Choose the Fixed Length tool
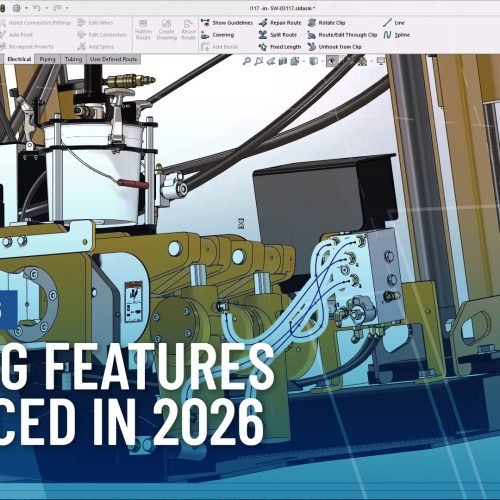 coord(280,47)
